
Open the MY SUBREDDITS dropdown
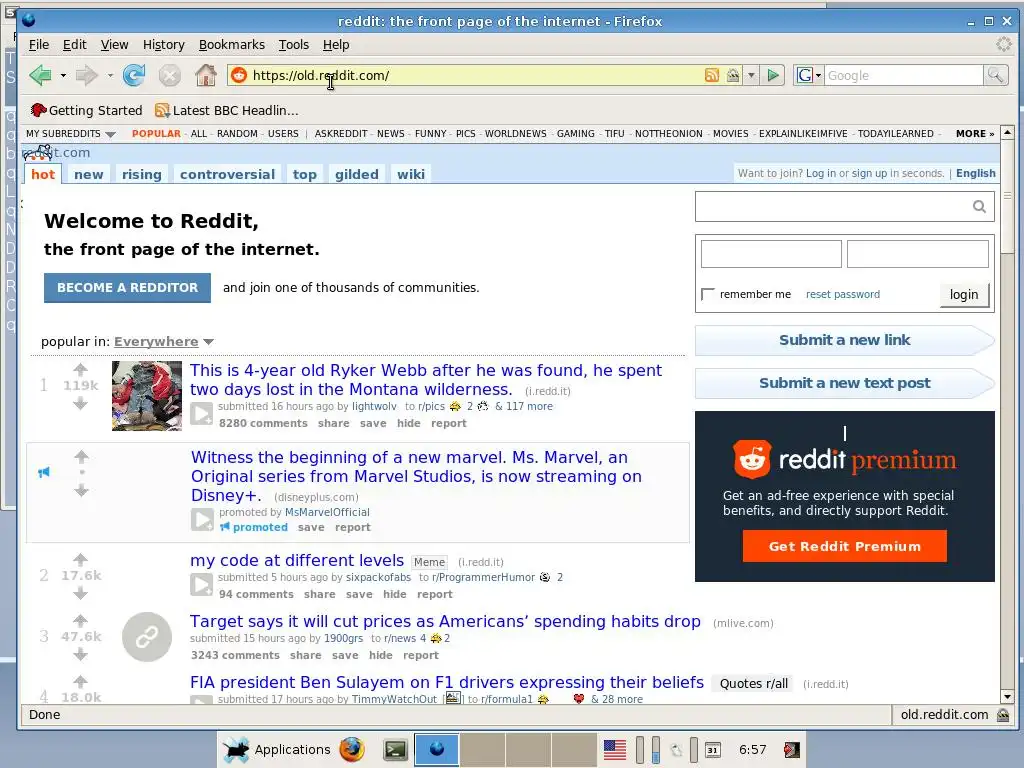(x=71, y=133)
